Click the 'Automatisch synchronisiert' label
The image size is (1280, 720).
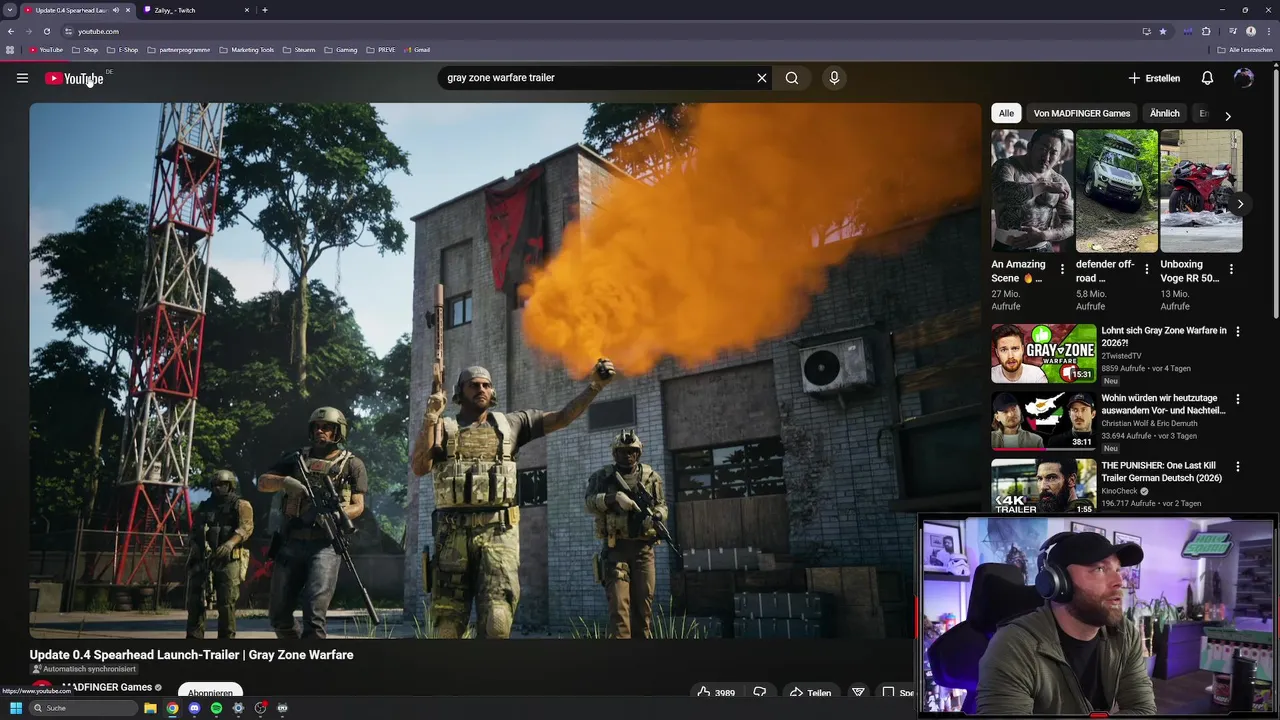[x=84, y=669]
